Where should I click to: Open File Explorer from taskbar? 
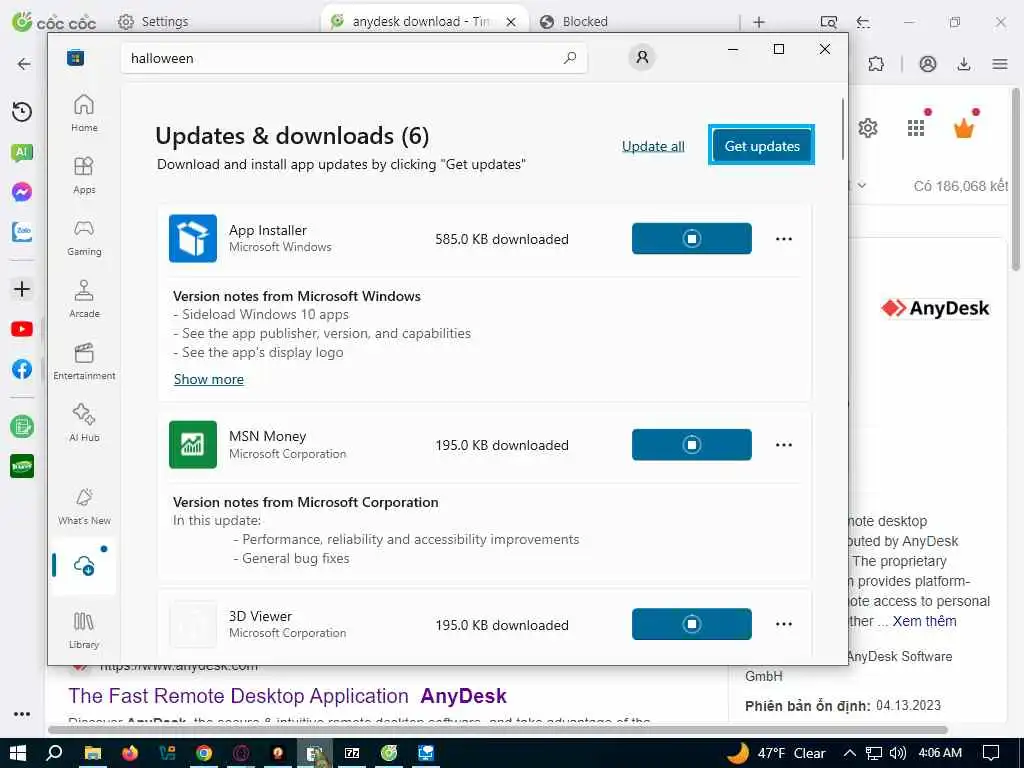coord(92,753)
